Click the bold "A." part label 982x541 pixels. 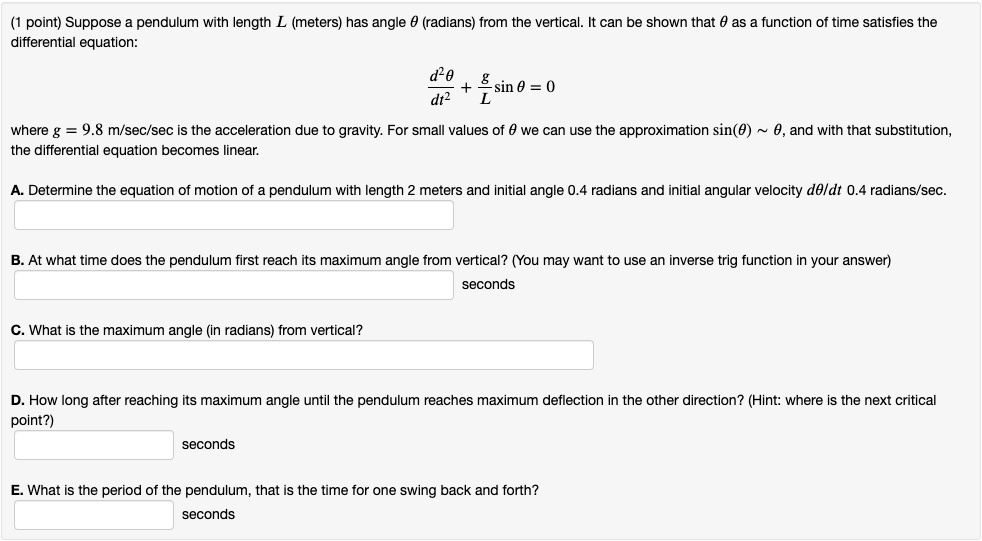coord(18,190)
